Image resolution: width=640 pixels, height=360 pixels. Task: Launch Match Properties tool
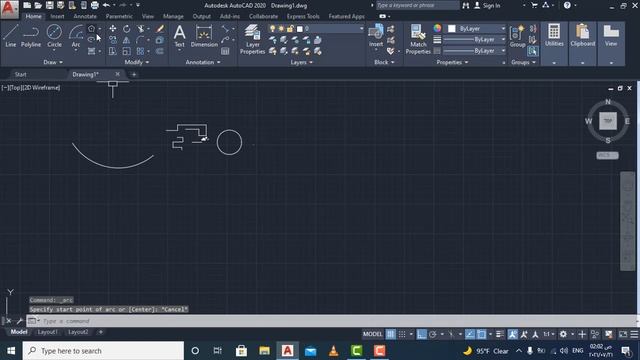tap(418, 39)
